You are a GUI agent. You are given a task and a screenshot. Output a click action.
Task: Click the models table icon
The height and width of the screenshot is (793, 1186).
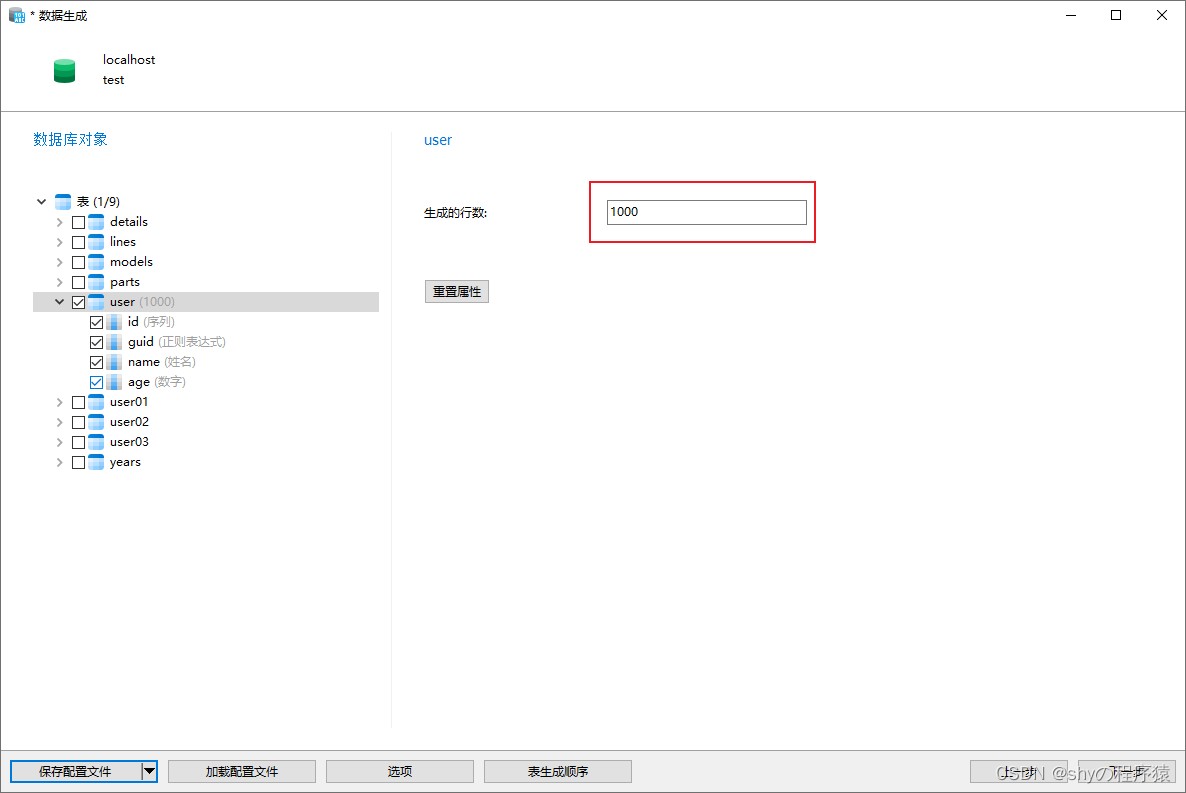(x=96, y=262)
